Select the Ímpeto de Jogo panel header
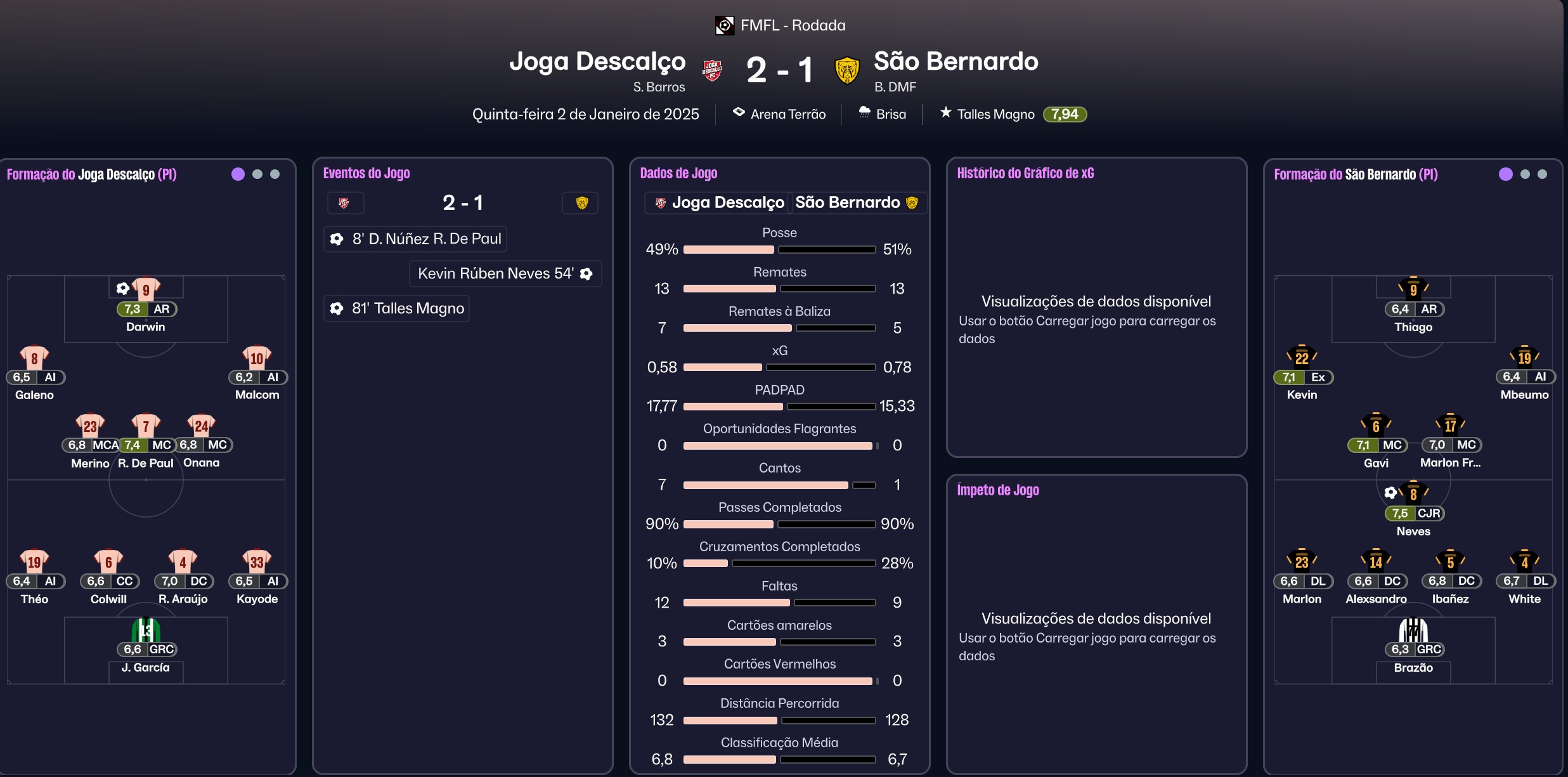The image size is (1568, 777). click(999, 490)
